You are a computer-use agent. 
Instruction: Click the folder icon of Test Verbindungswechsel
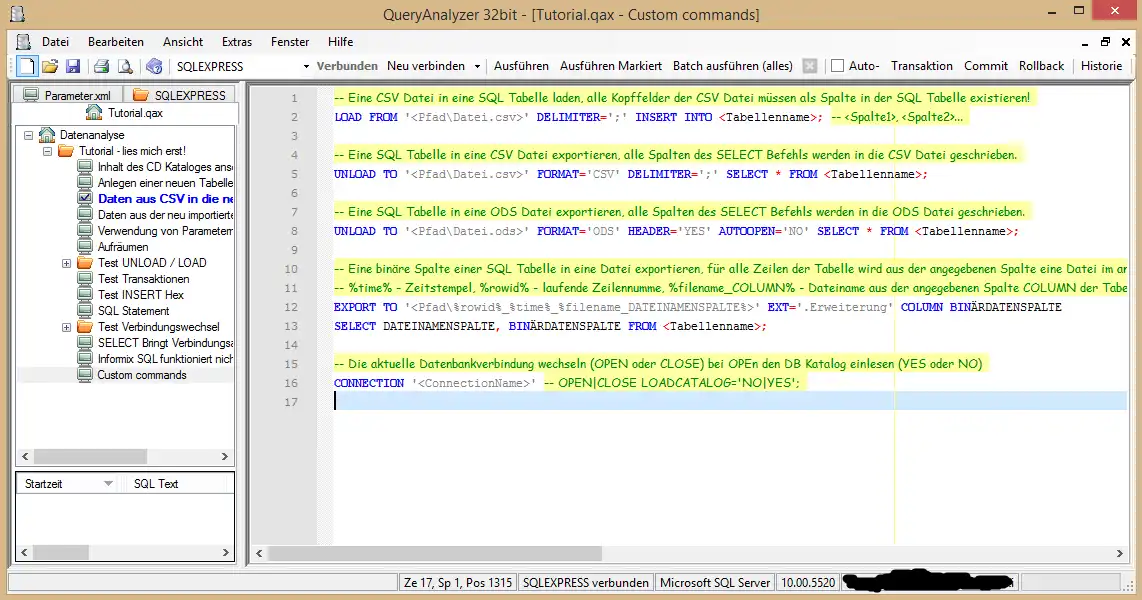point(85,327)
